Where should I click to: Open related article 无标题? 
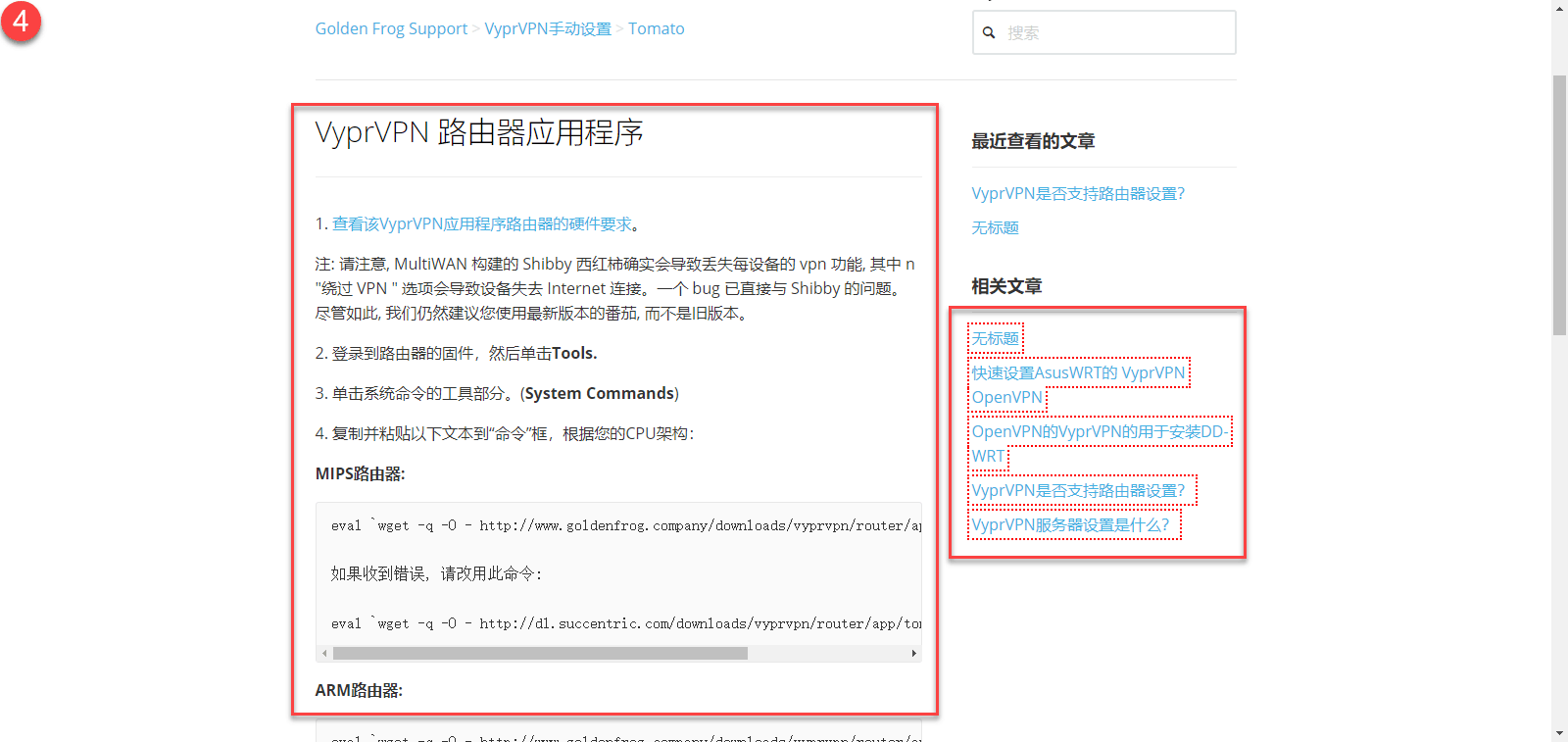pyautogui.click(x=995, y=338)
